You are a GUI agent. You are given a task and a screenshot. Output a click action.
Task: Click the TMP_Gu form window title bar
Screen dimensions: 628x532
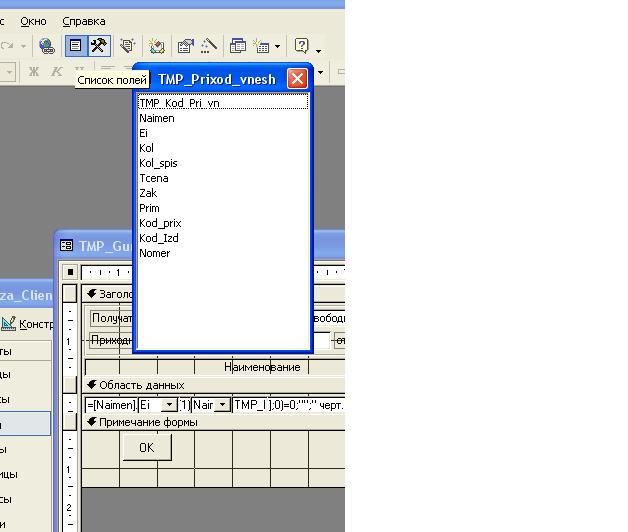(x=199, y=246)
